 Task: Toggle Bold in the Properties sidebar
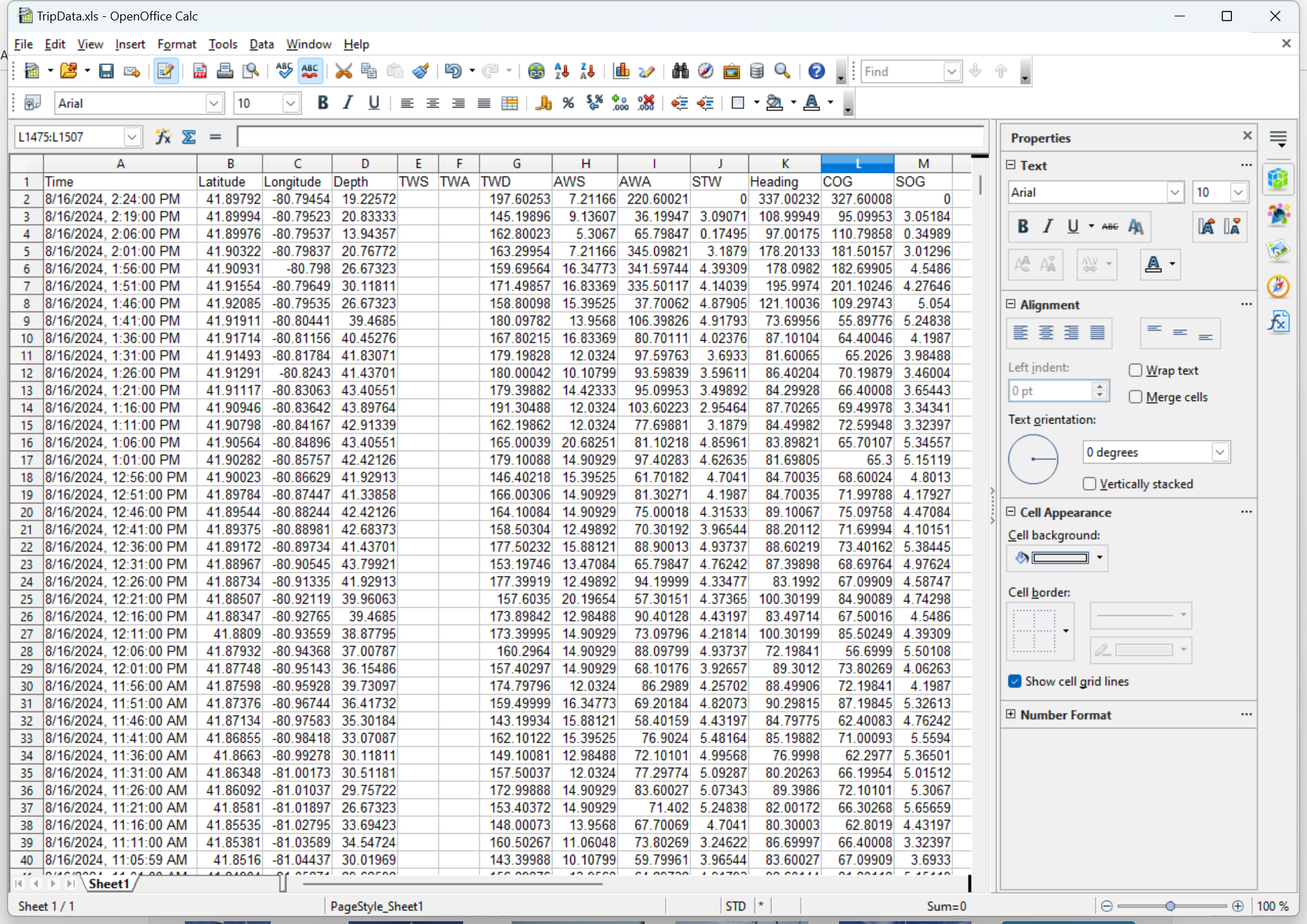(x=1023, y=227)
